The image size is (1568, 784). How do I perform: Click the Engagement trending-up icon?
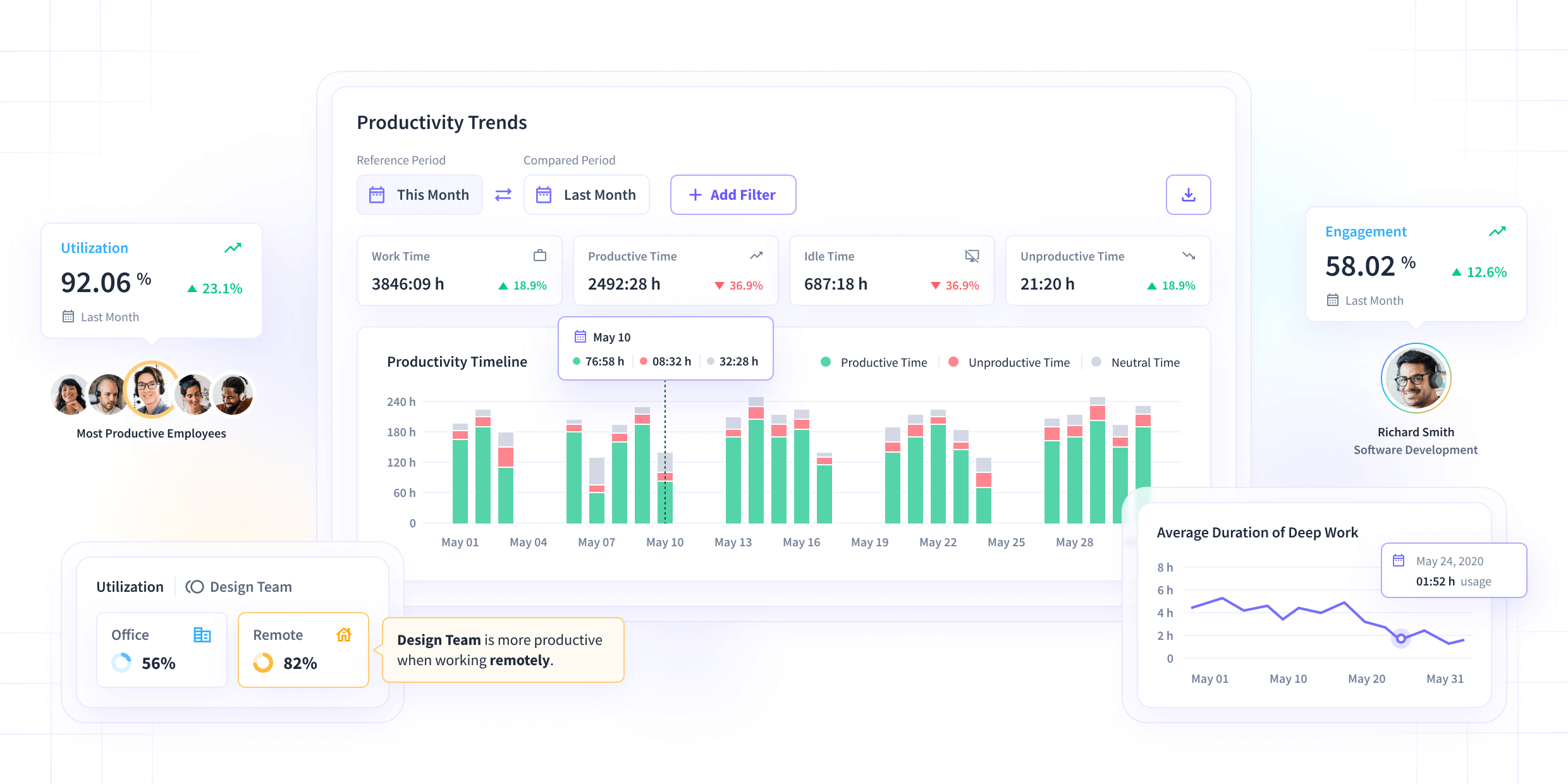1497,231
